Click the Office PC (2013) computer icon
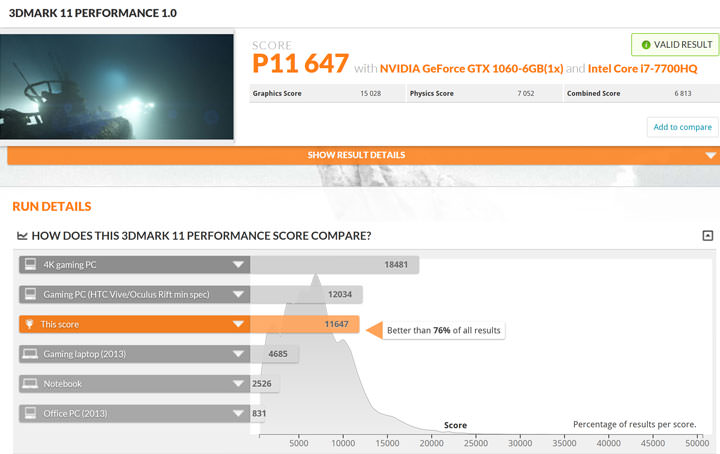 (x=31, y=412)
